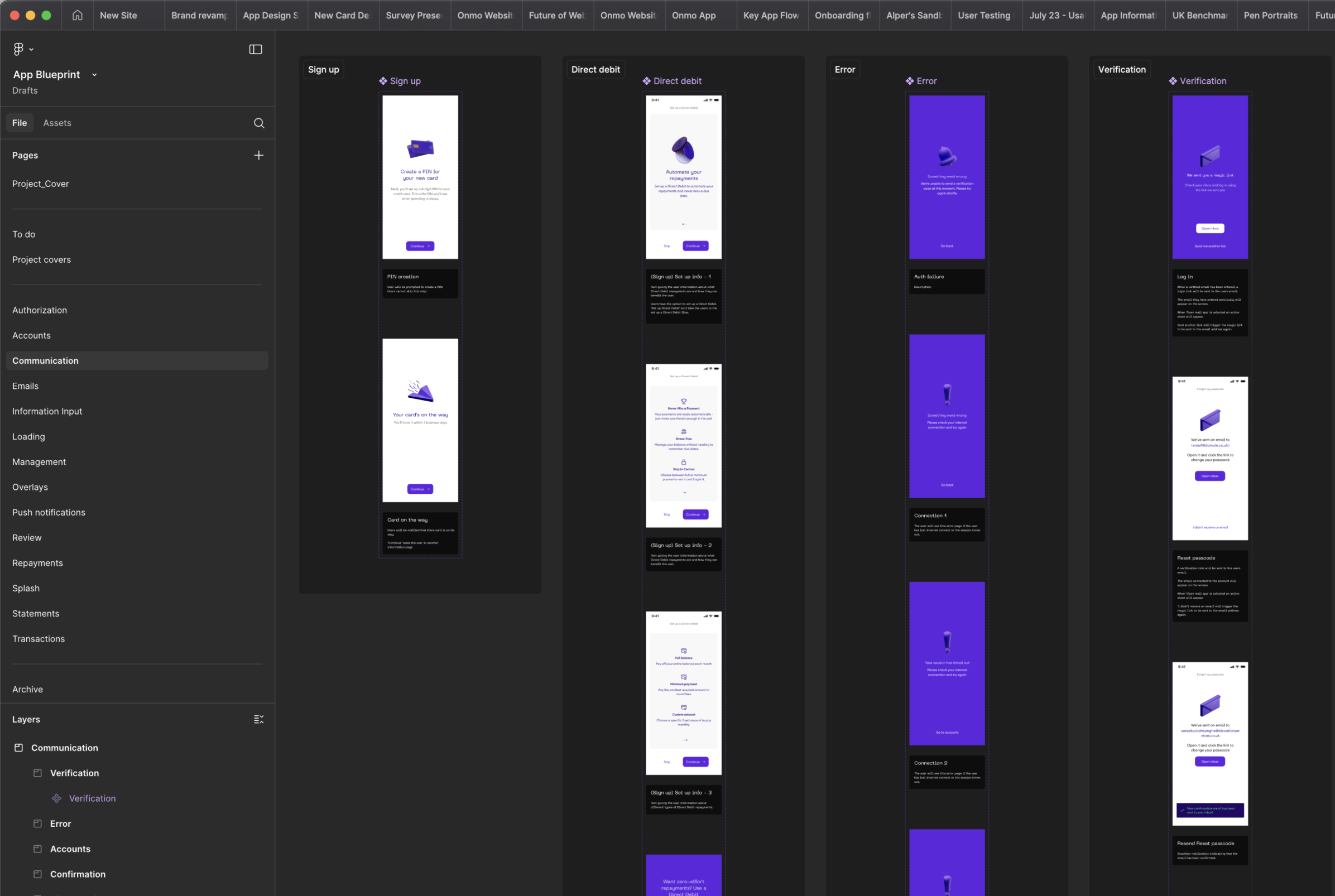Click the frame icon next to Error layer

38,823
